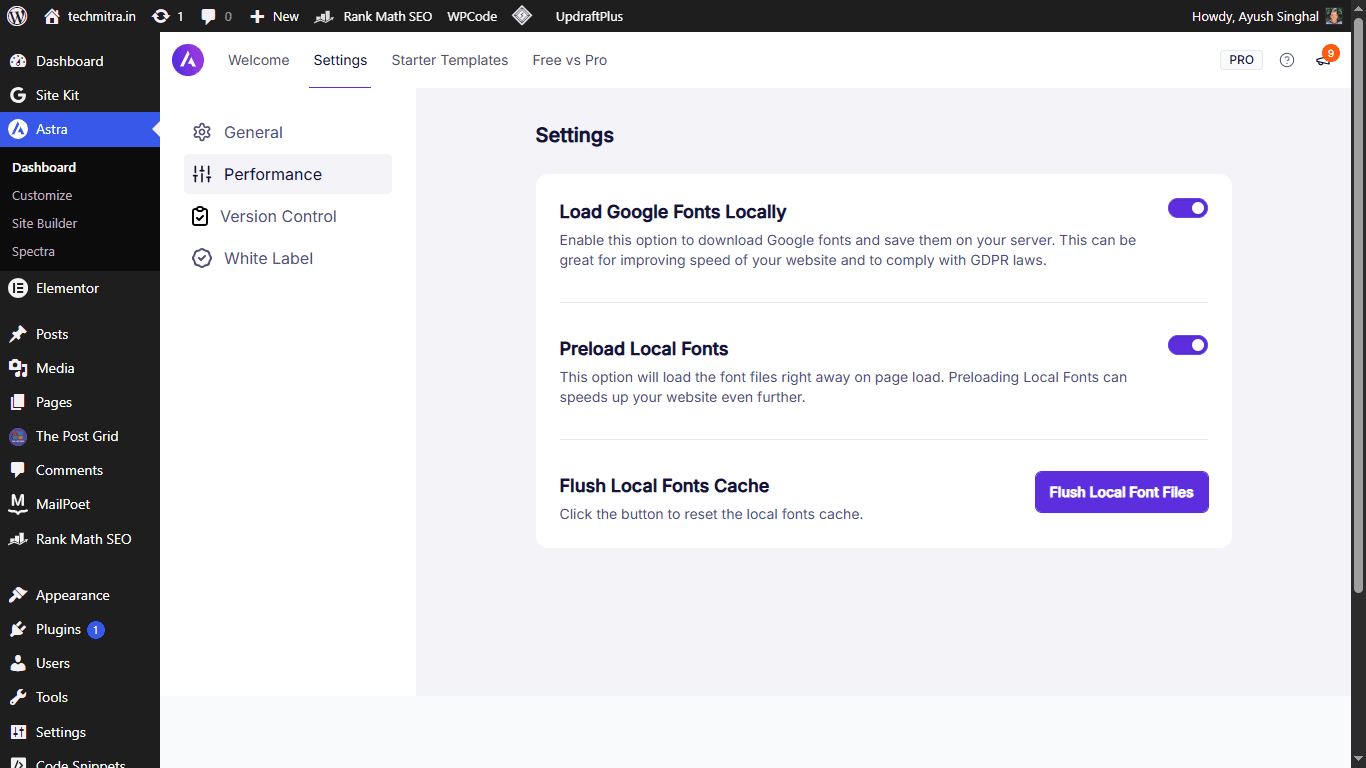Select the Site Kit sidebar icon

(18, 95)
